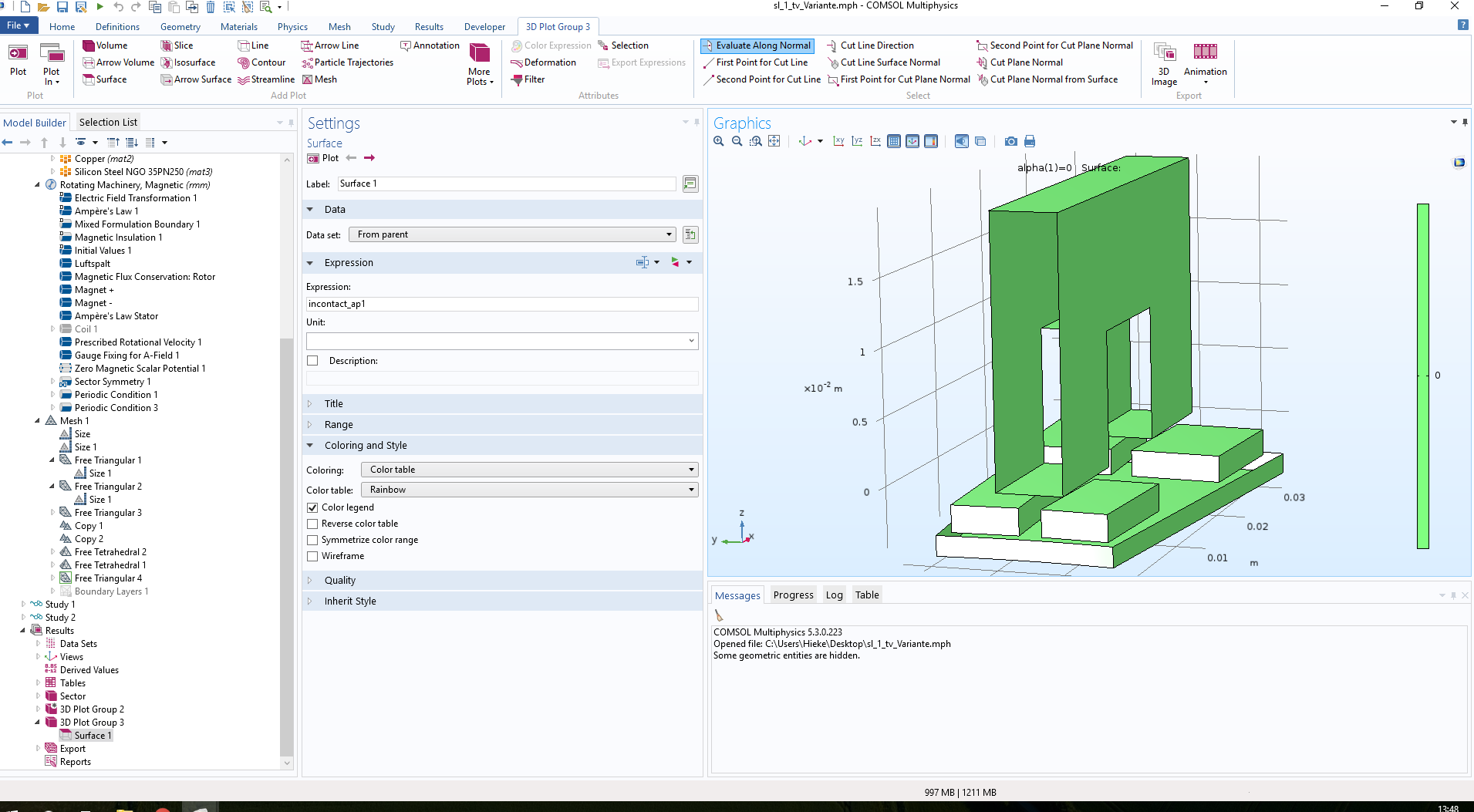Click the Plot button in Settings

click(323, 158)
